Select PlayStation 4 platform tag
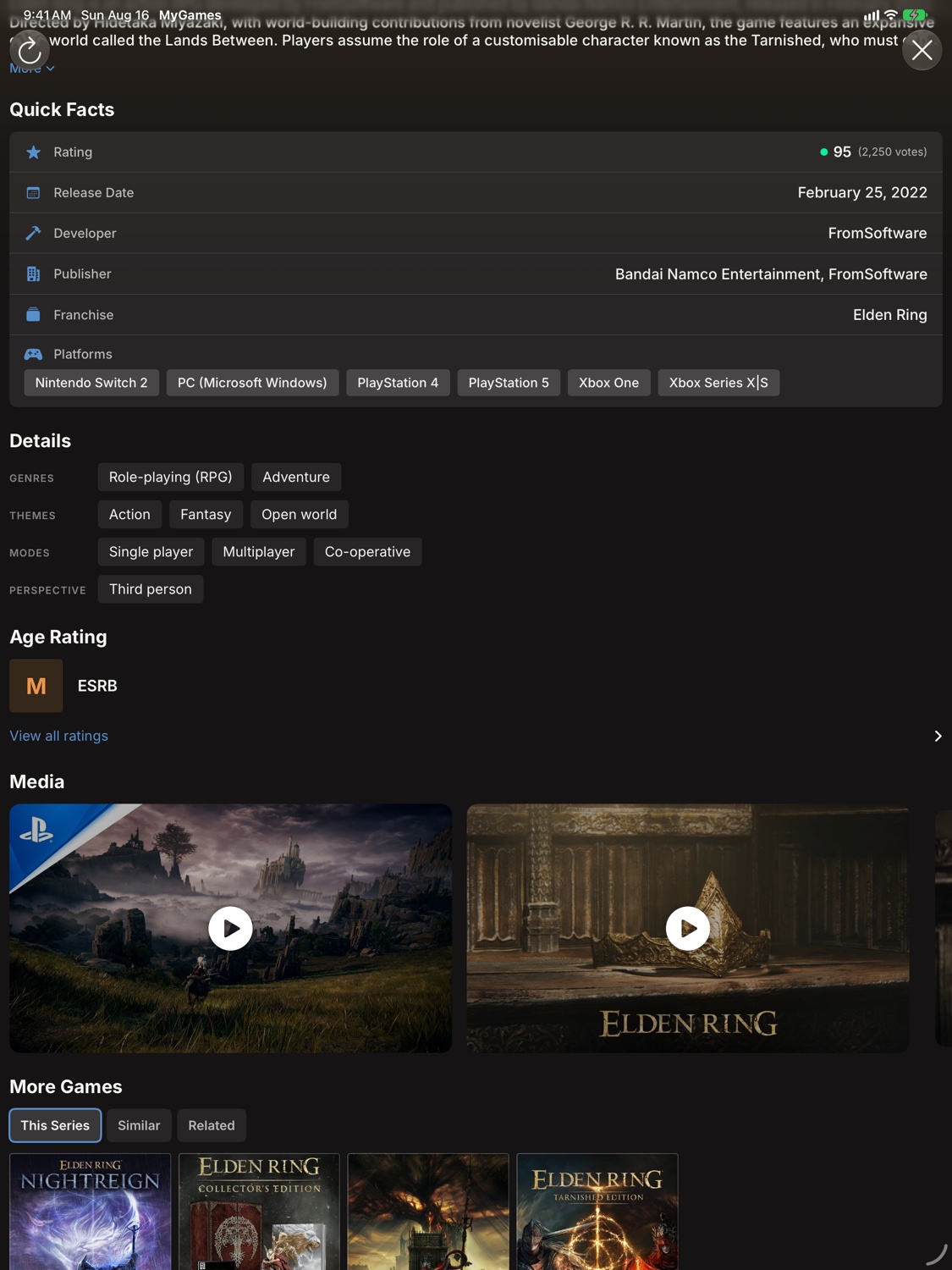The height and width of the screenshot is (1270, 952). (398, 383)
